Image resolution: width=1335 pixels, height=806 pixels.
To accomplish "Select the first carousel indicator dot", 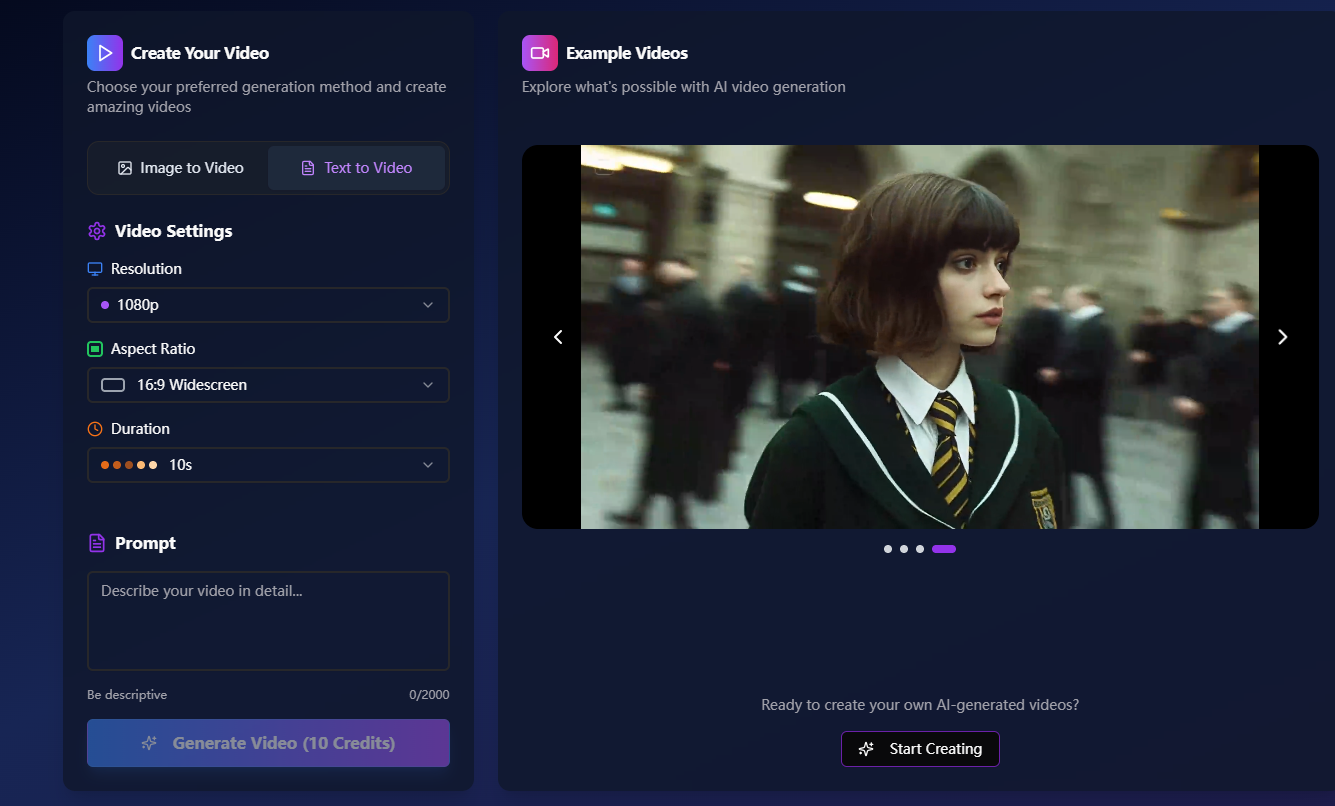I will point(887,548).
